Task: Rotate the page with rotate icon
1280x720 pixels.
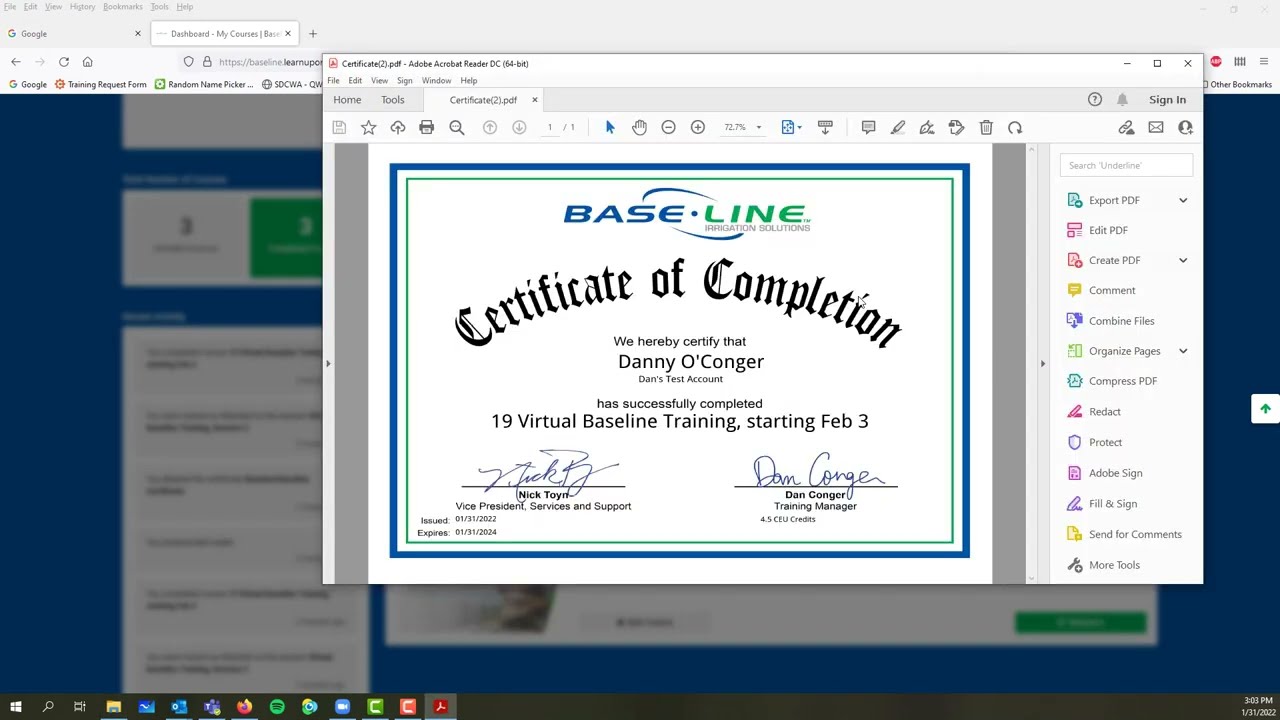Action: pyautogui.click(x=1015, y=128)
